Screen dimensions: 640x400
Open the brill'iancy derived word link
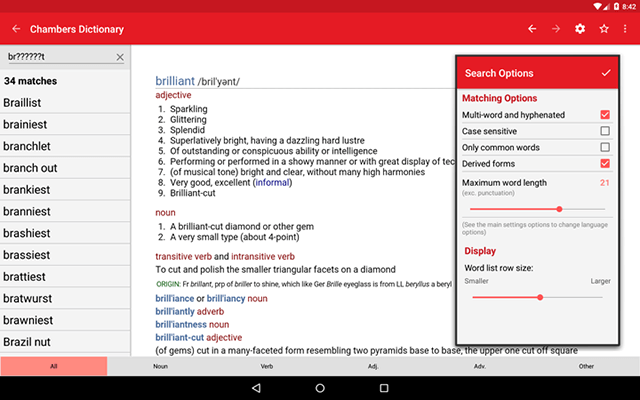coord(226,298)
